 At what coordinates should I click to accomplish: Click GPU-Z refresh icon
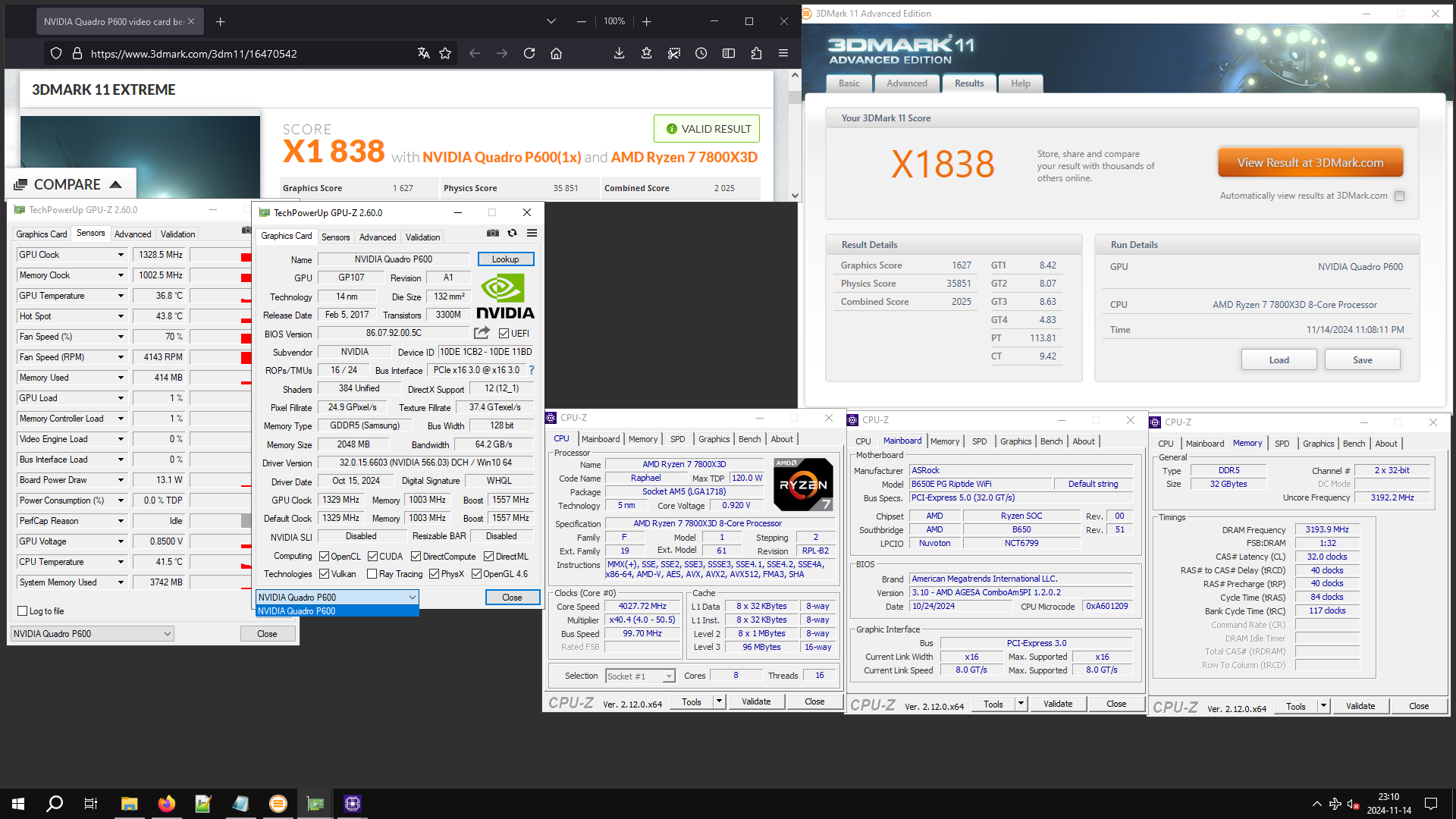pos(513,234)
